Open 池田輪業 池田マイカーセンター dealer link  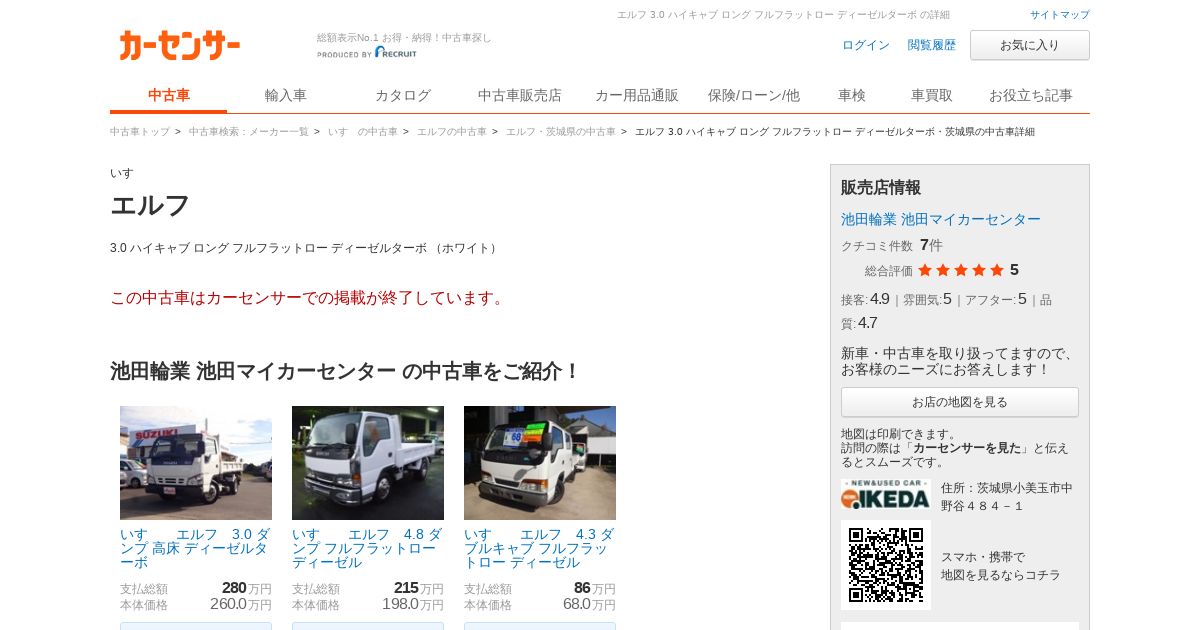pyautogui.click(x=941, y=219)
